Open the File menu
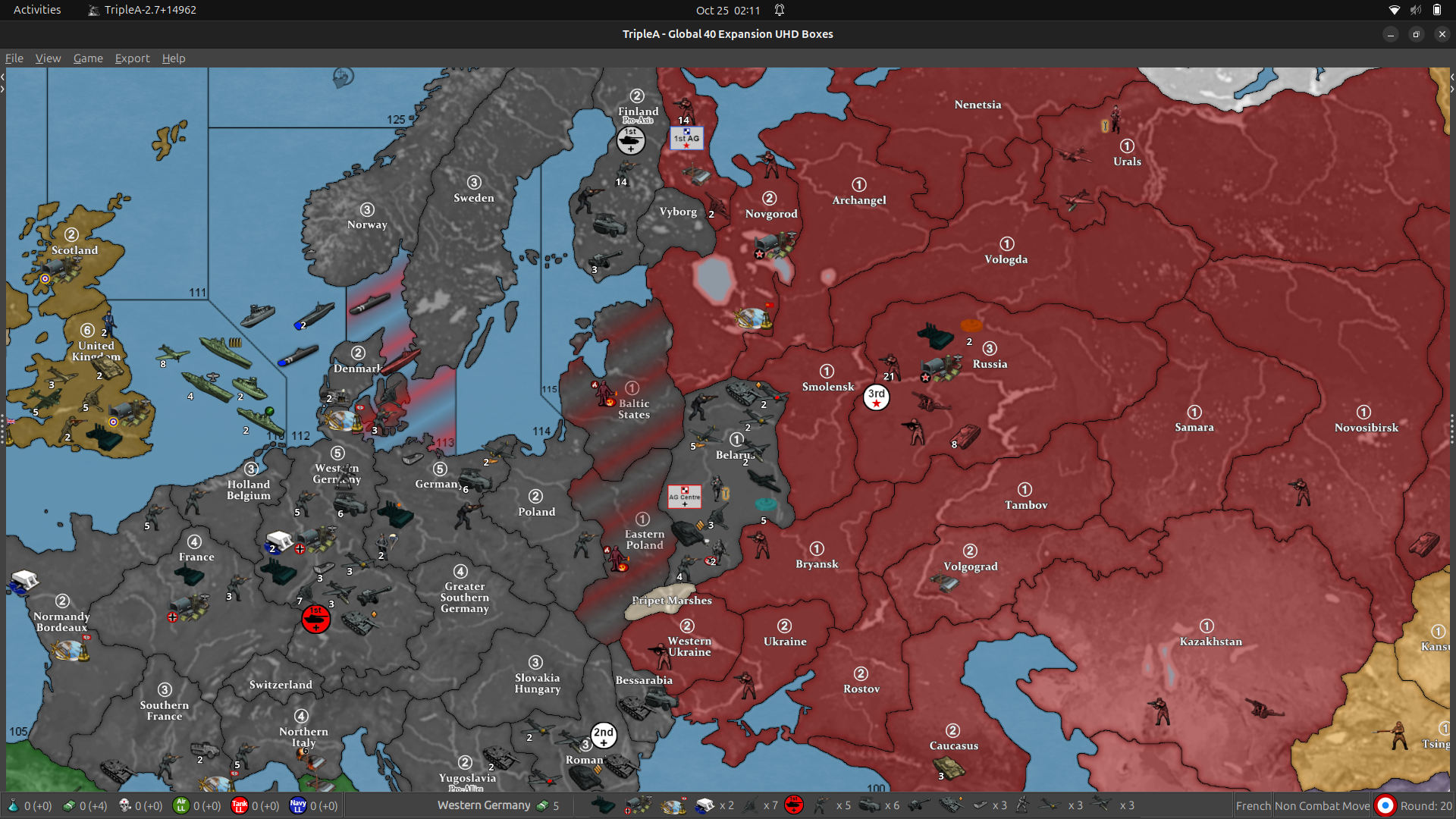 pyautogui.click(x=14, y=58)
